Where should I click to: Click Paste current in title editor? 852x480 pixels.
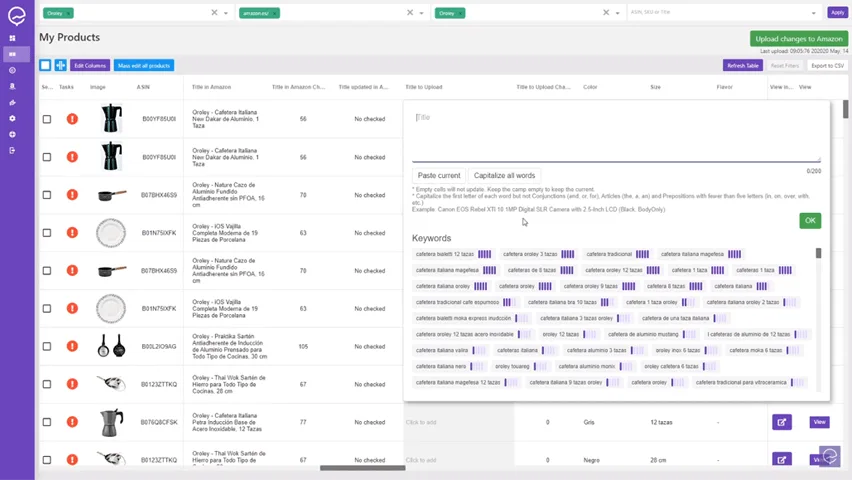tap(438, 176)
